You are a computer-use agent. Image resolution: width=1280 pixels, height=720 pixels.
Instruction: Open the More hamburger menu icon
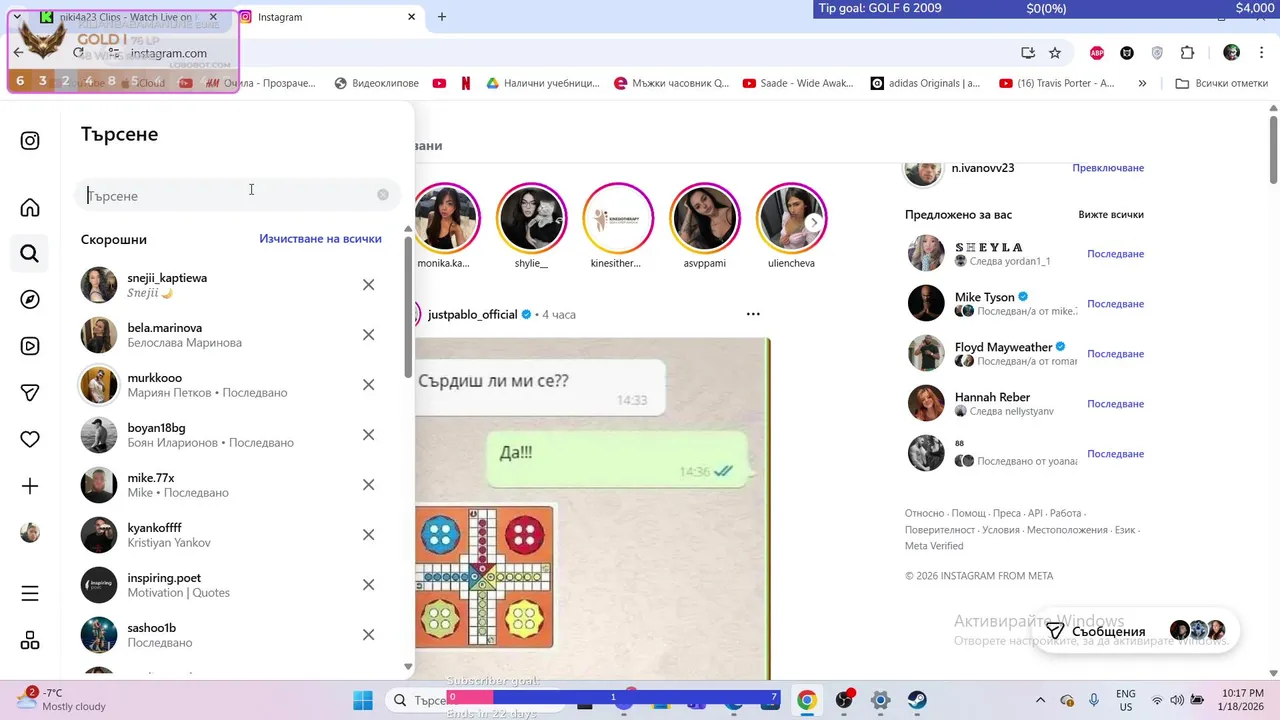pos(30,593)
